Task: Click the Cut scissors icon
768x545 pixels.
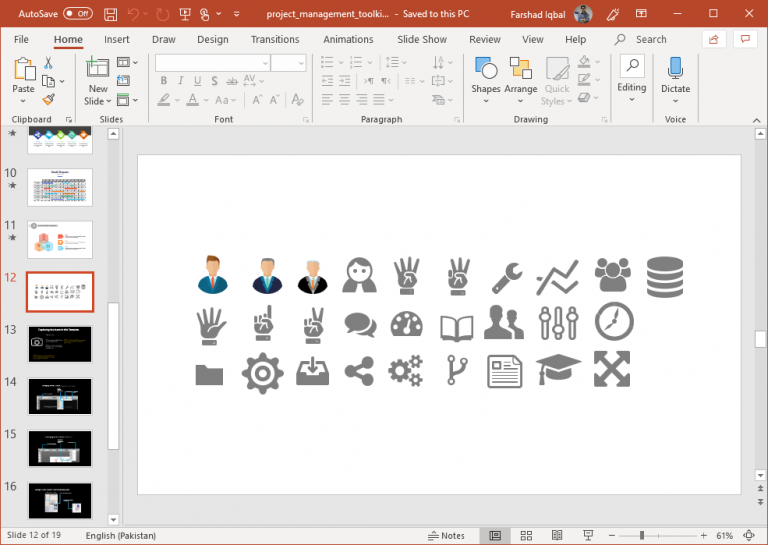Action: tap(48, 63)
